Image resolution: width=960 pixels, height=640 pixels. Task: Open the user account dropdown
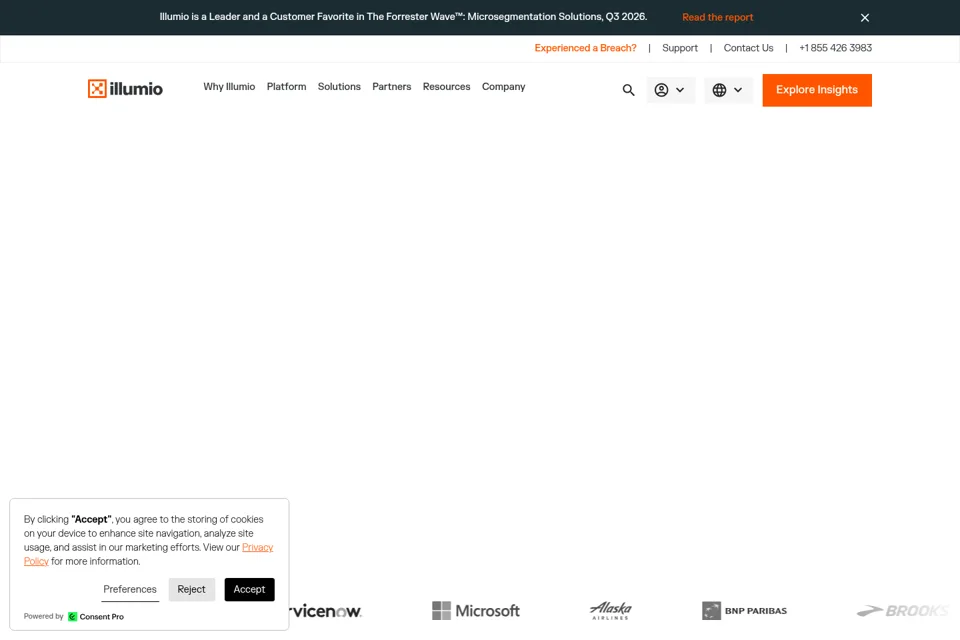click(x=670, y=90)
